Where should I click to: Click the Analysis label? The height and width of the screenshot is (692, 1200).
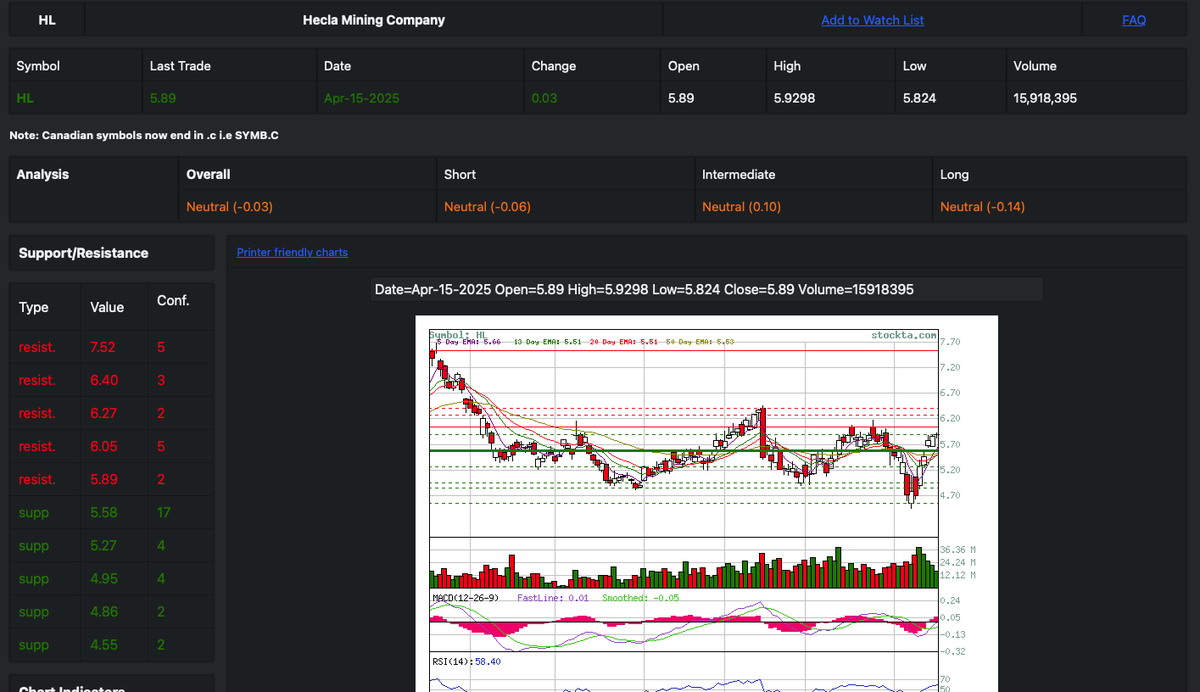(x=43, y=174)
